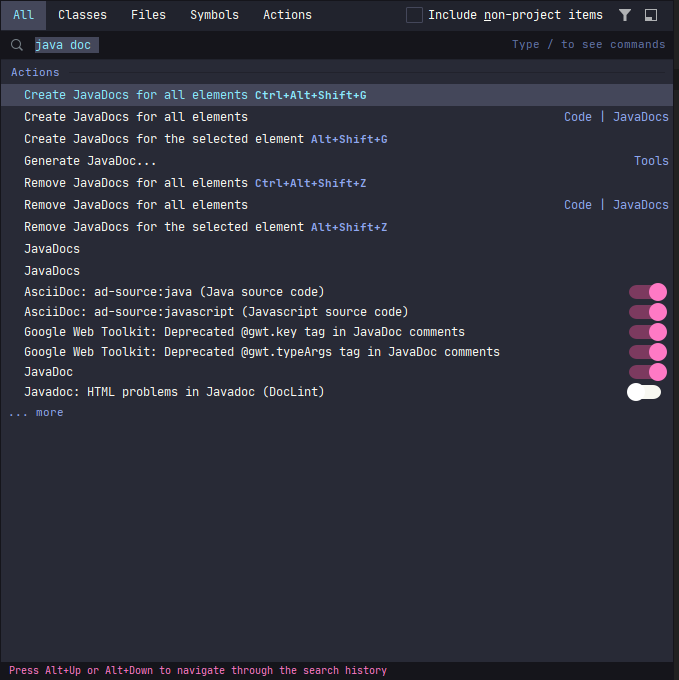679x680 pixels.
Task: Switch to the Actions tab
Action: [287, 15]
